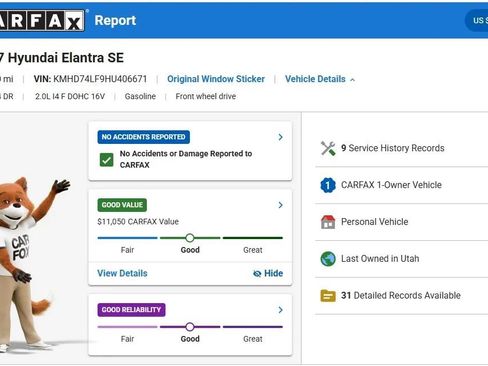Image resolution: width=488 pixels, height=366 pixels.
Task: Expand the No Accidents Reported chevron
Action: [280, 137]
